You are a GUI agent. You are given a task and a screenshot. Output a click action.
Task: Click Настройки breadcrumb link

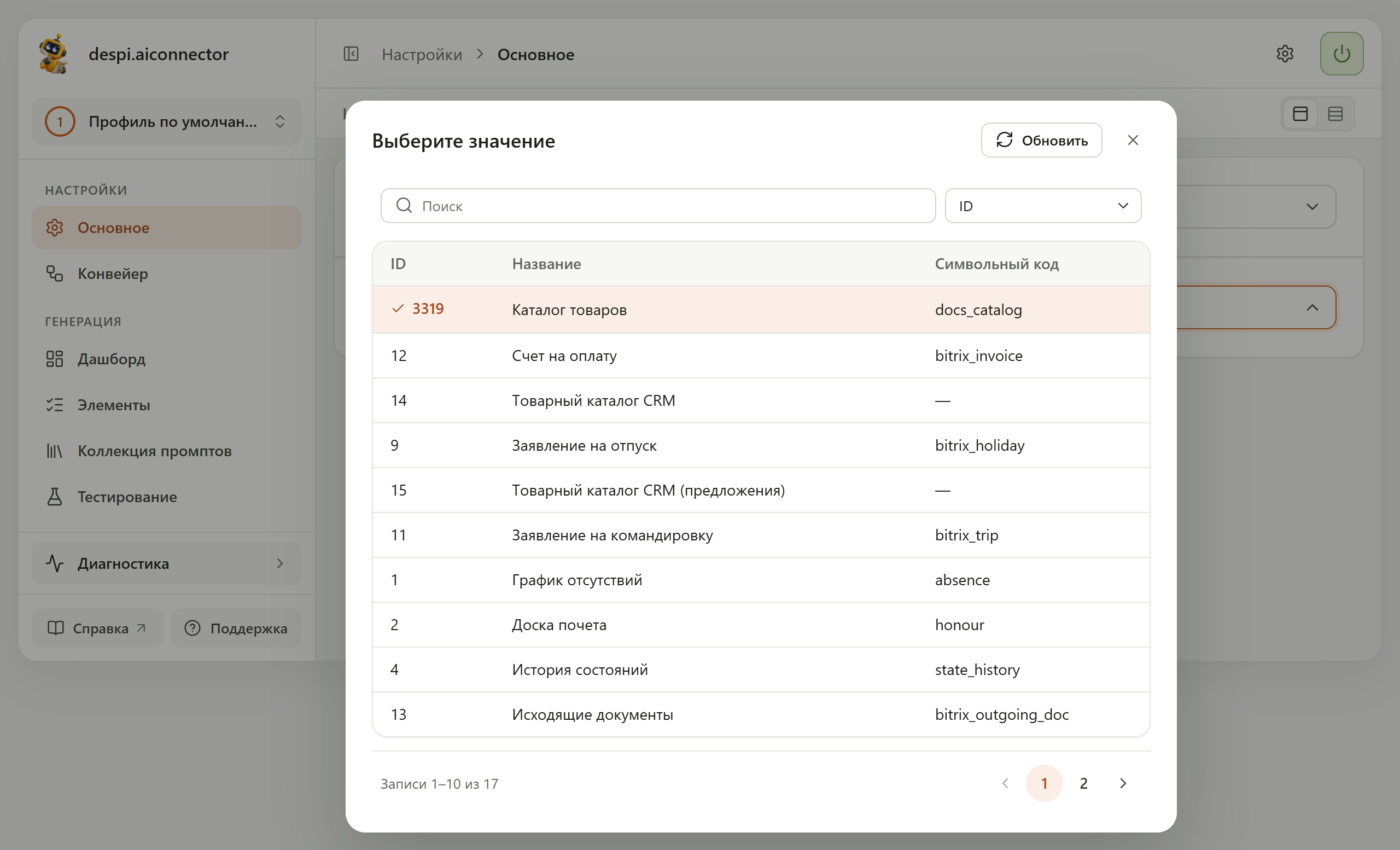(422, 55)
